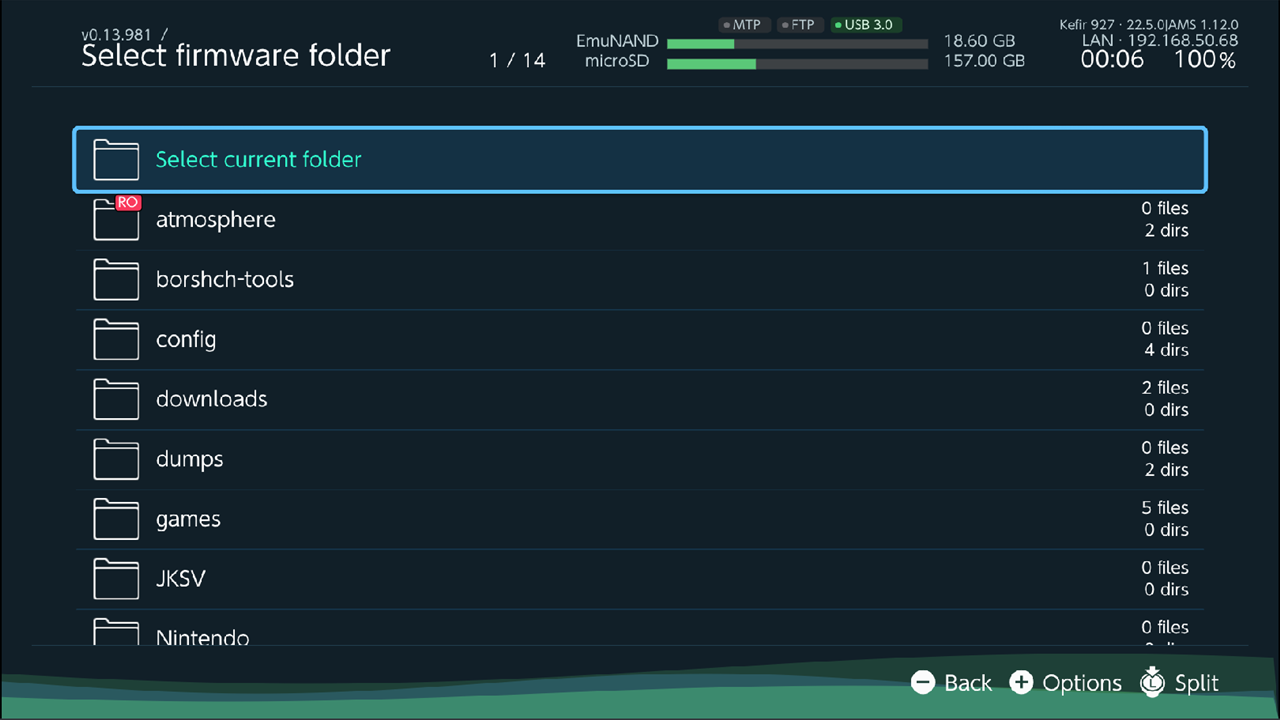The width and height of the screenshot is (1280, 720).
Task: Click the games folder icon
Action: coord(116,520)
